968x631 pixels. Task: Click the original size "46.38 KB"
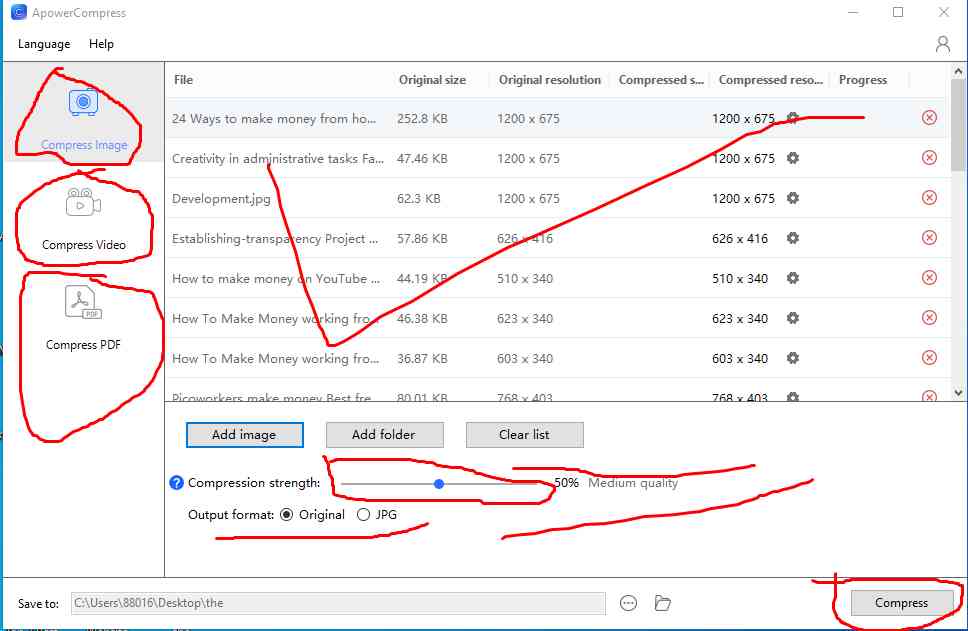(422, 319)
